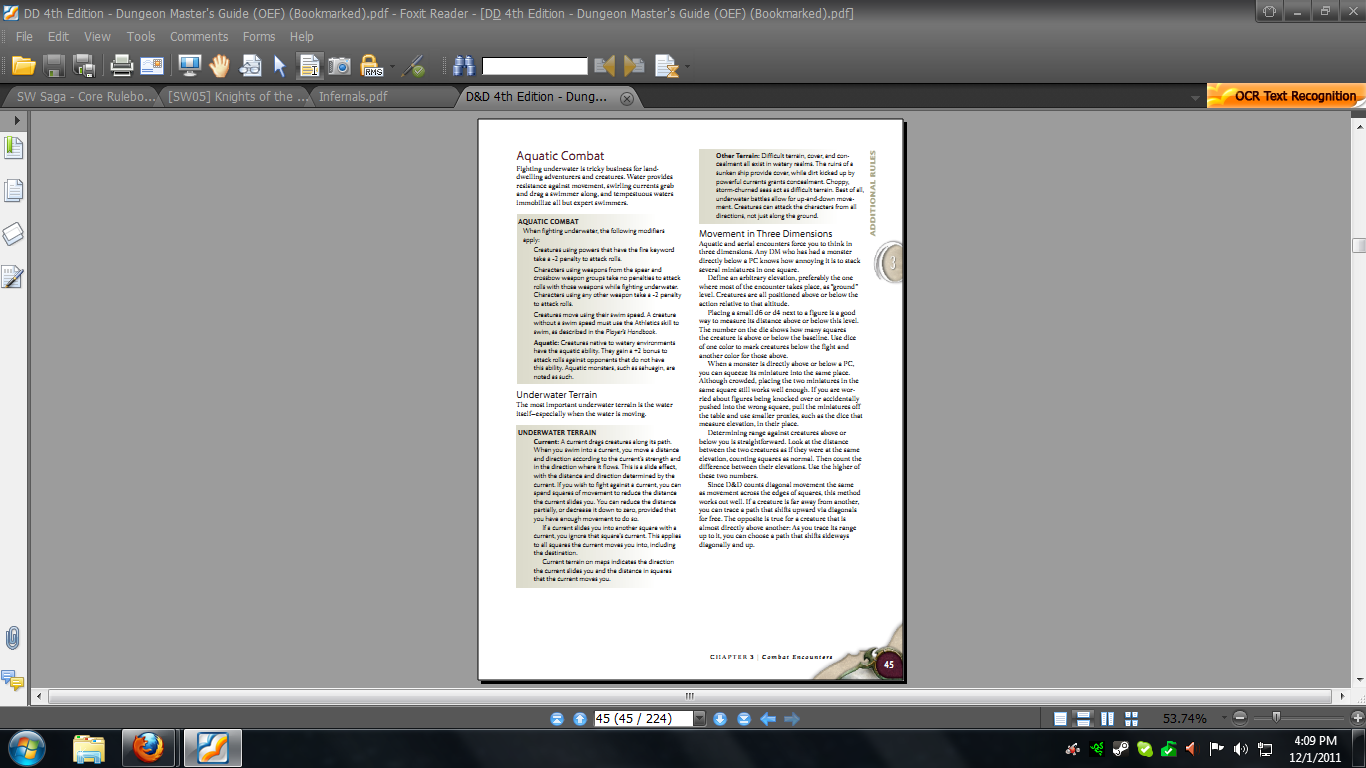Open Windows Explorer from the taskbar

click(89, 748)
